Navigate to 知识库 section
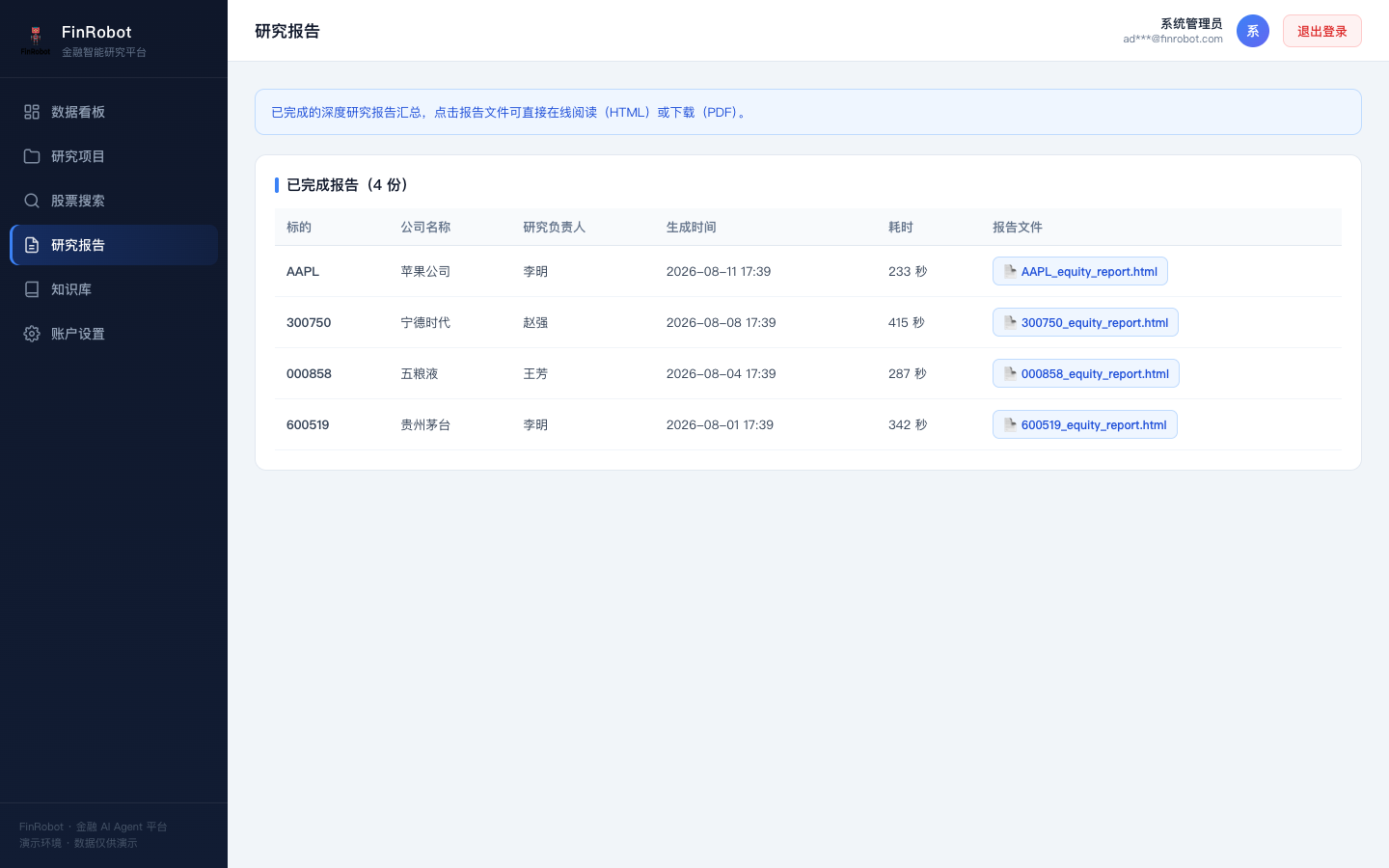Viewport: 1389px width, 868px height. (114, 289)
